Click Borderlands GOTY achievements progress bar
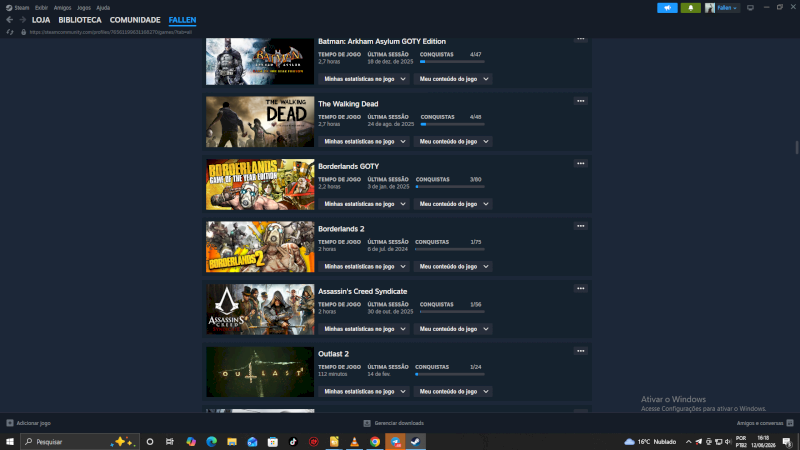The image size is (800, 450). 450,187
